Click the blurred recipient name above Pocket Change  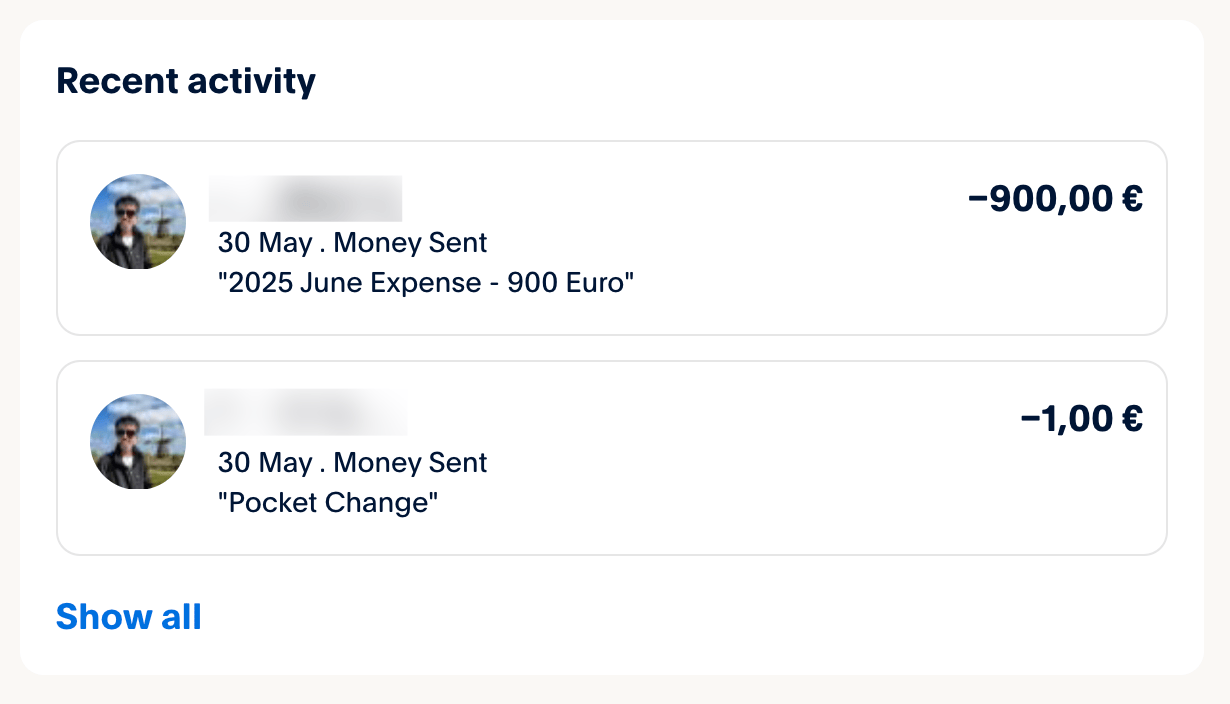click(x=305, y=413)
